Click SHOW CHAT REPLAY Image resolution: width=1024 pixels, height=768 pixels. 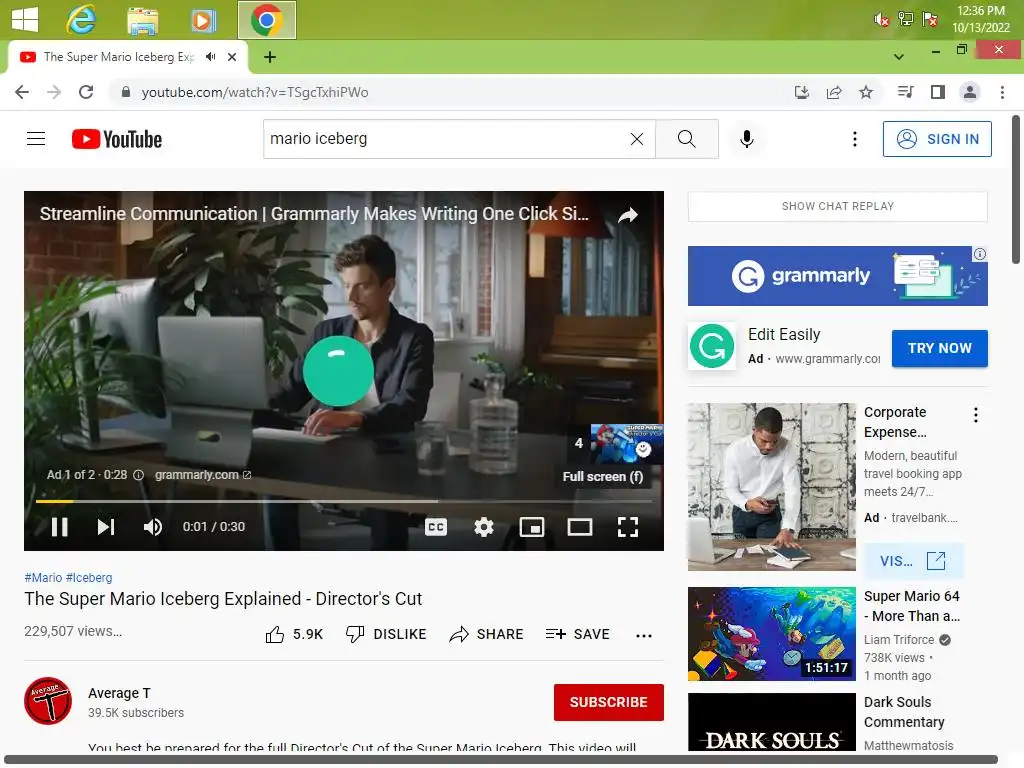point(837,206)
